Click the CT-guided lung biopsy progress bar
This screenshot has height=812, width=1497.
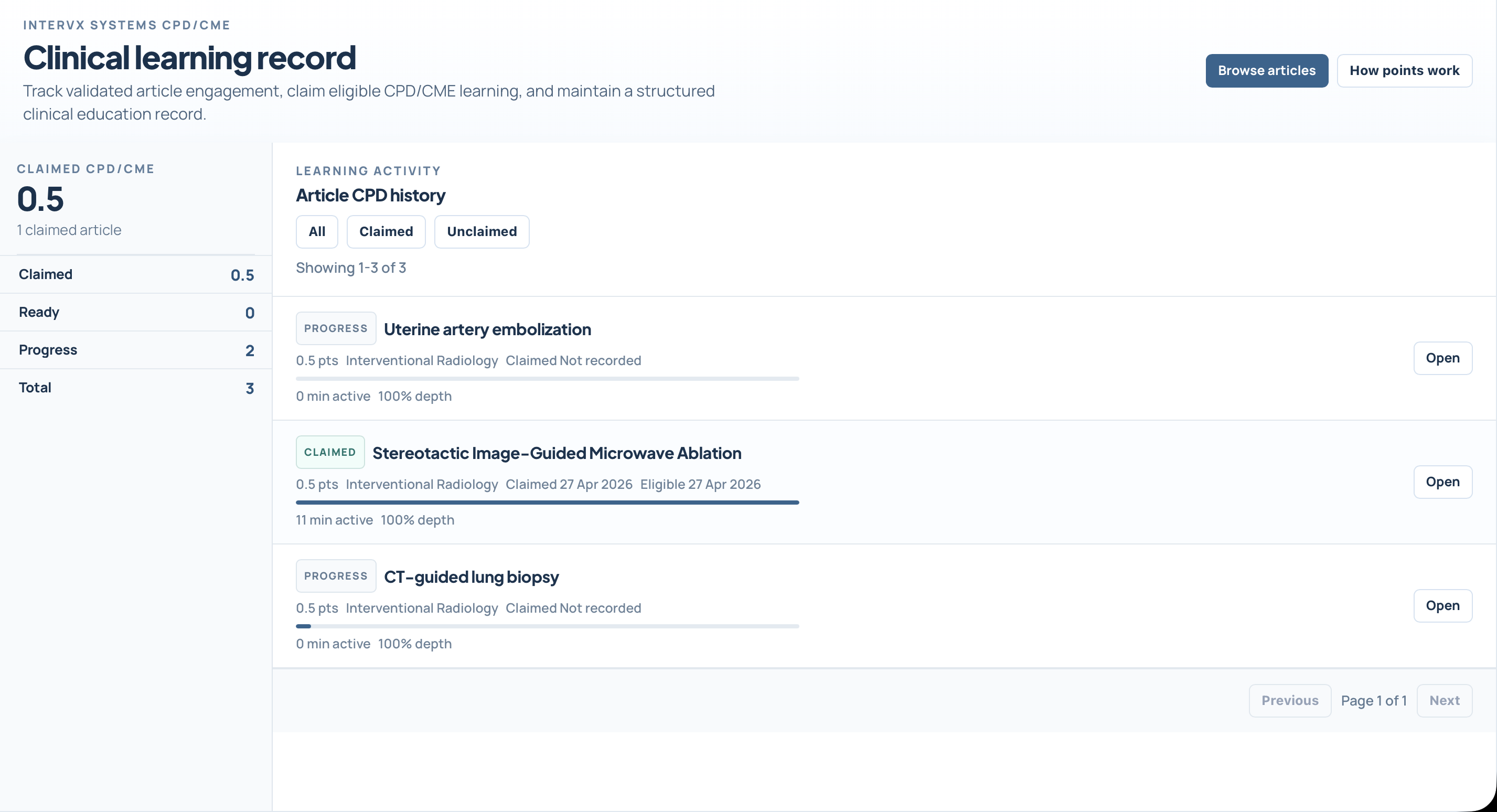tap(547, 626)
